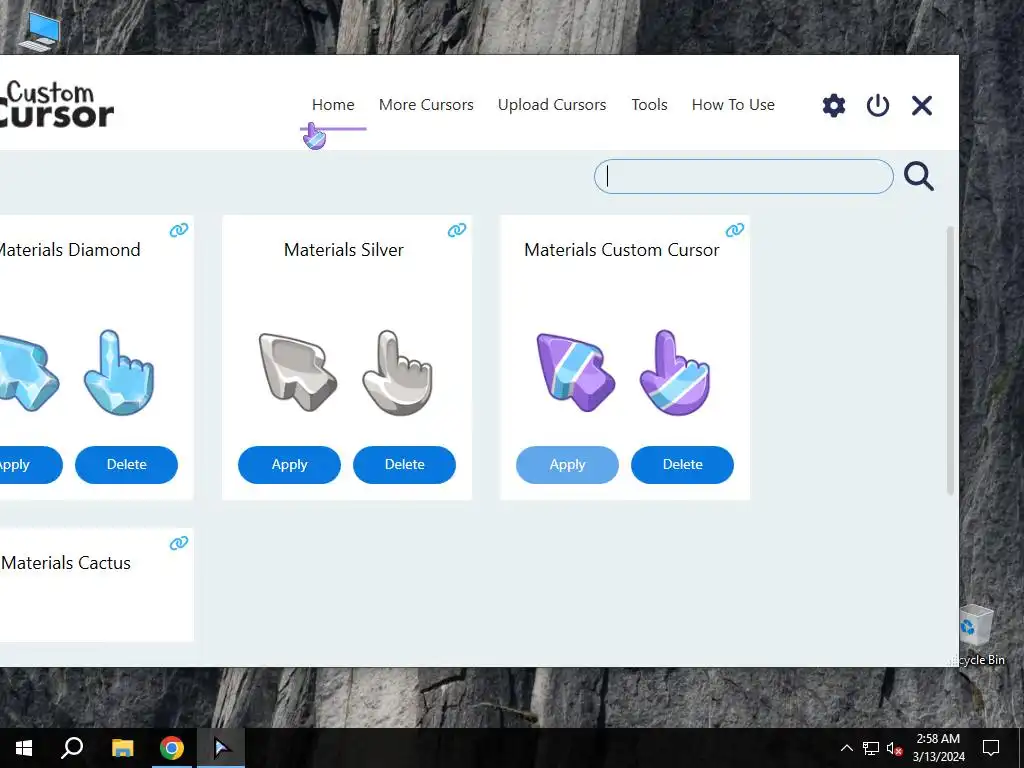This screenshot has width=1024, height=768.
Task: Select the diamond arrow cursor image
Action: tap(27, 373)
